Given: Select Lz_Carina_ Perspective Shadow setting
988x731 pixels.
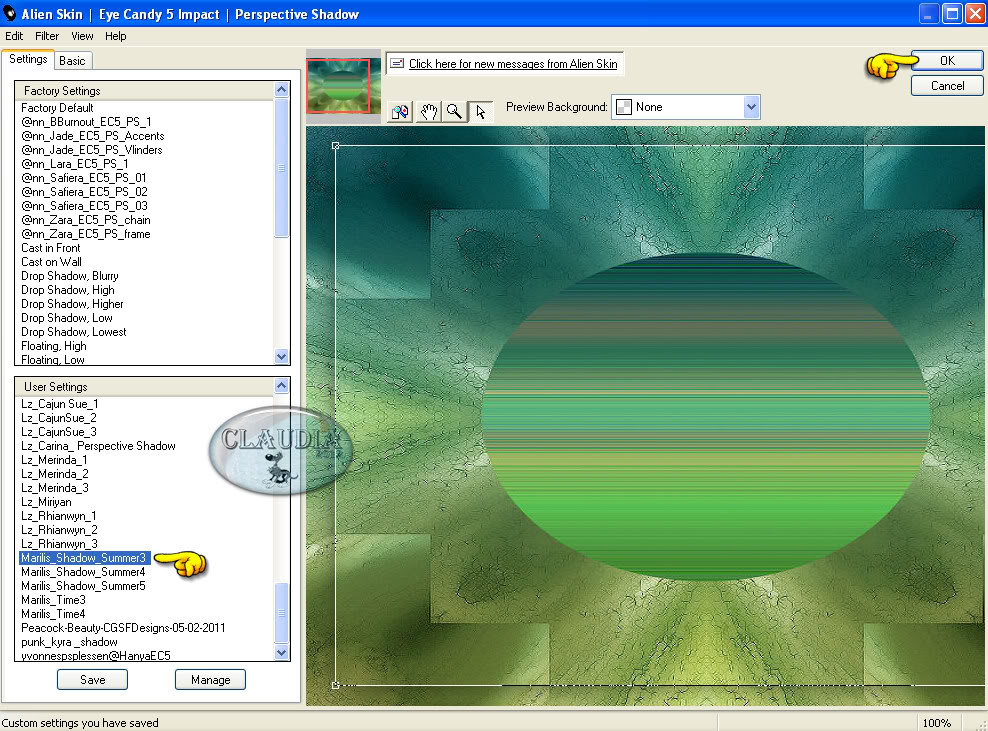Looking at the screenshot, I should coord(98,446).
